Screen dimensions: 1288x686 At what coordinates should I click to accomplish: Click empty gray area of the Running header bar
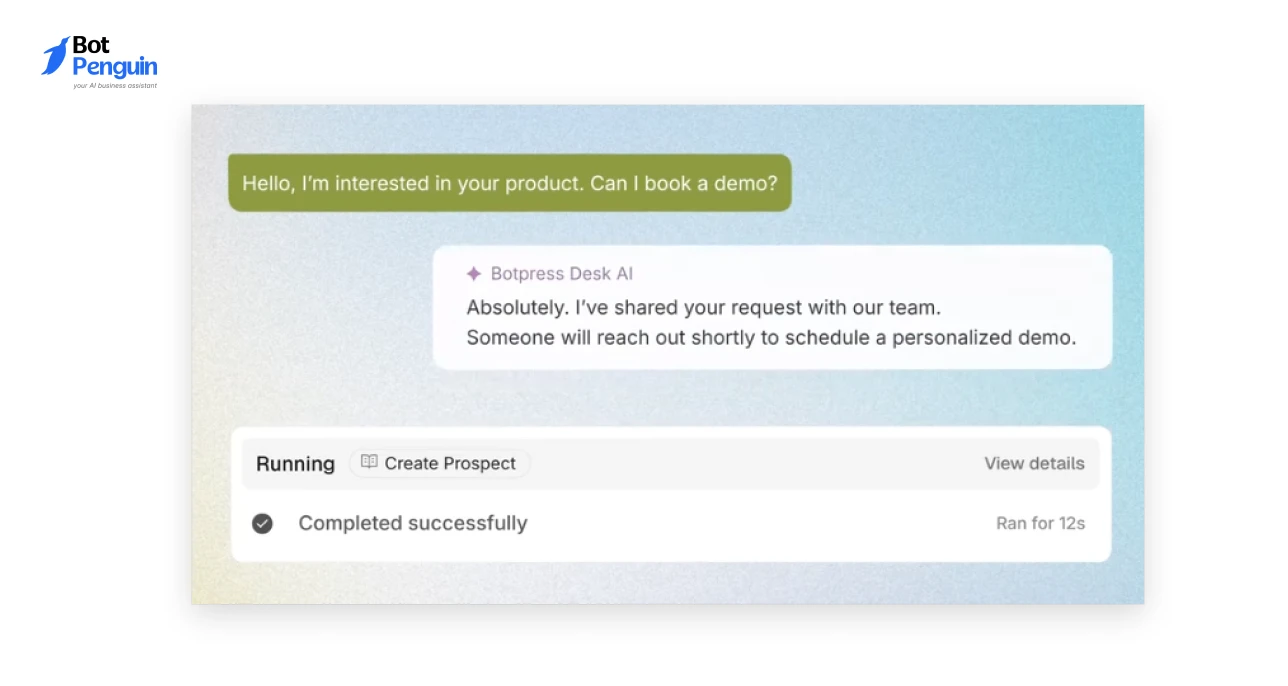[x=750, y=463]
